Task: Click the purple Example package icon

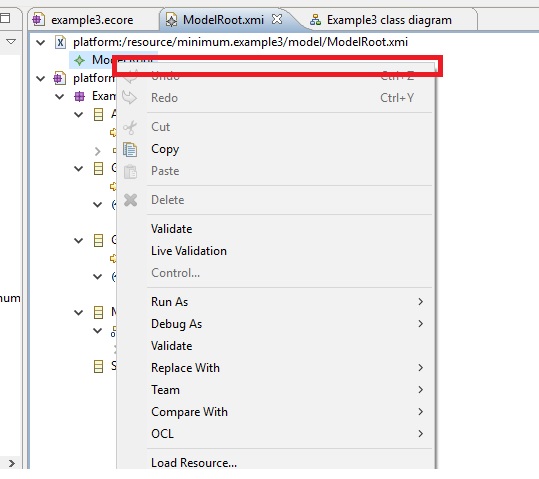Action: click(79, 96)
